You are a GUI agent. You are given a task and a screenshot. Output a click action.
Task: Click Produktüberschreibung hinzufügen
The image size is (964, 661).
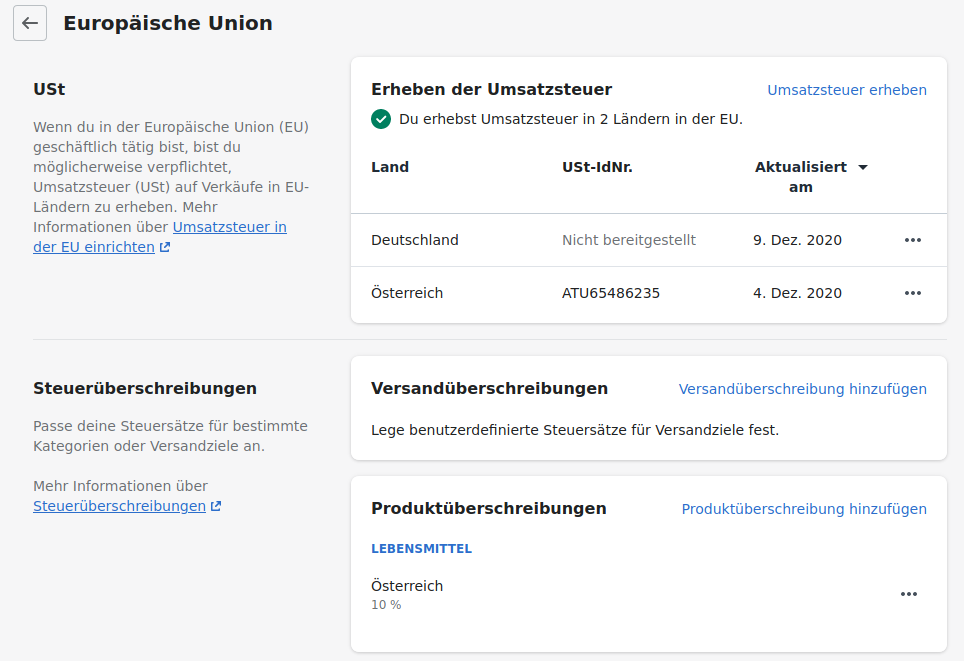(803, 509)
